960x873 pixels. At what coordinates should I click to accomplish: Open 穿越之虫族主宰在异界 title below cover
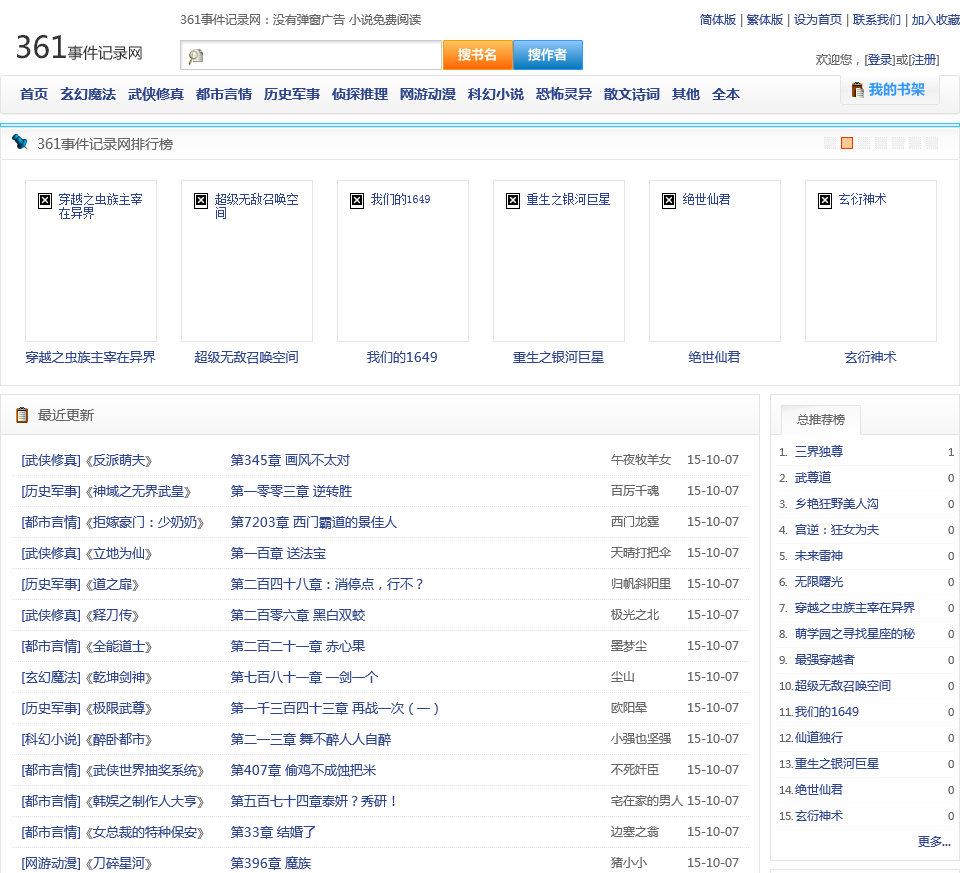pyautogui.click(x=91, y=358)
